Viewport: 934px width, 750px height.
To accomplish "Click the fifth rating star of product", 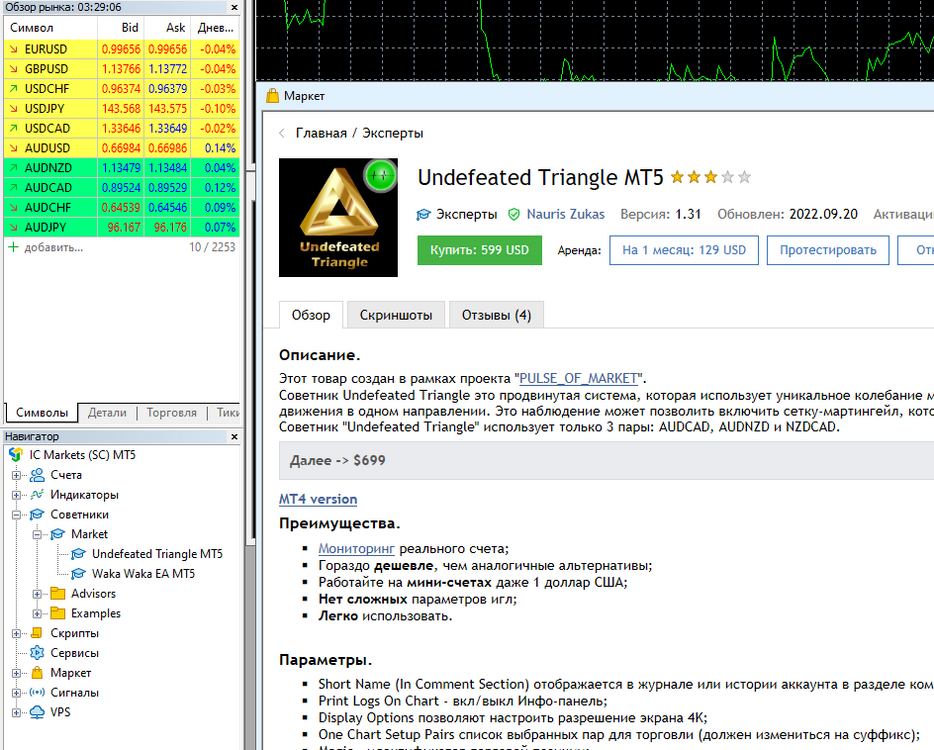I will click(744, 177).
